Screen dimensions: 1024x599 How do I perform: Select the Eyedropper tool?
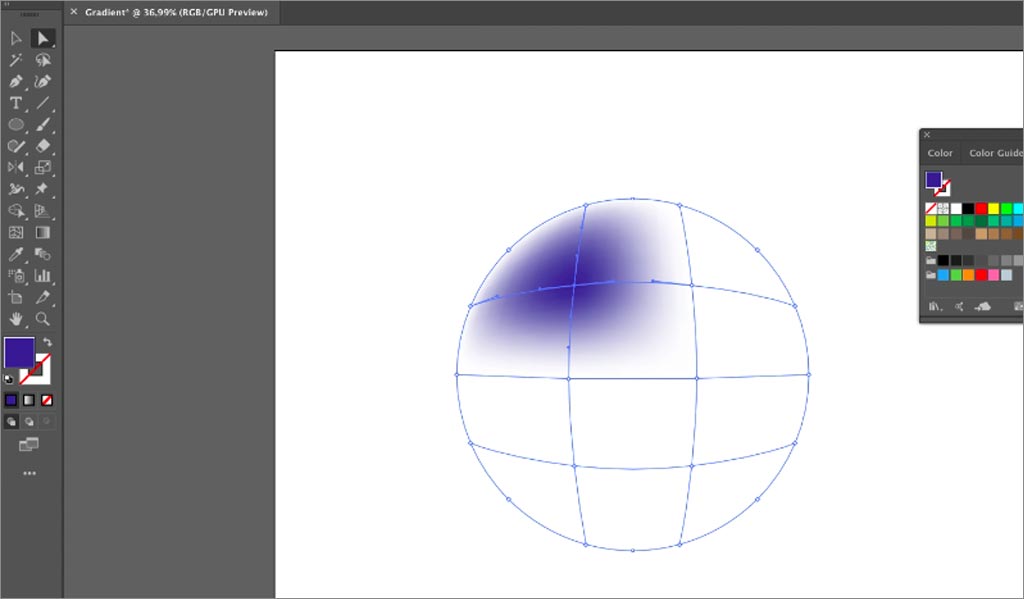point(16,255)
